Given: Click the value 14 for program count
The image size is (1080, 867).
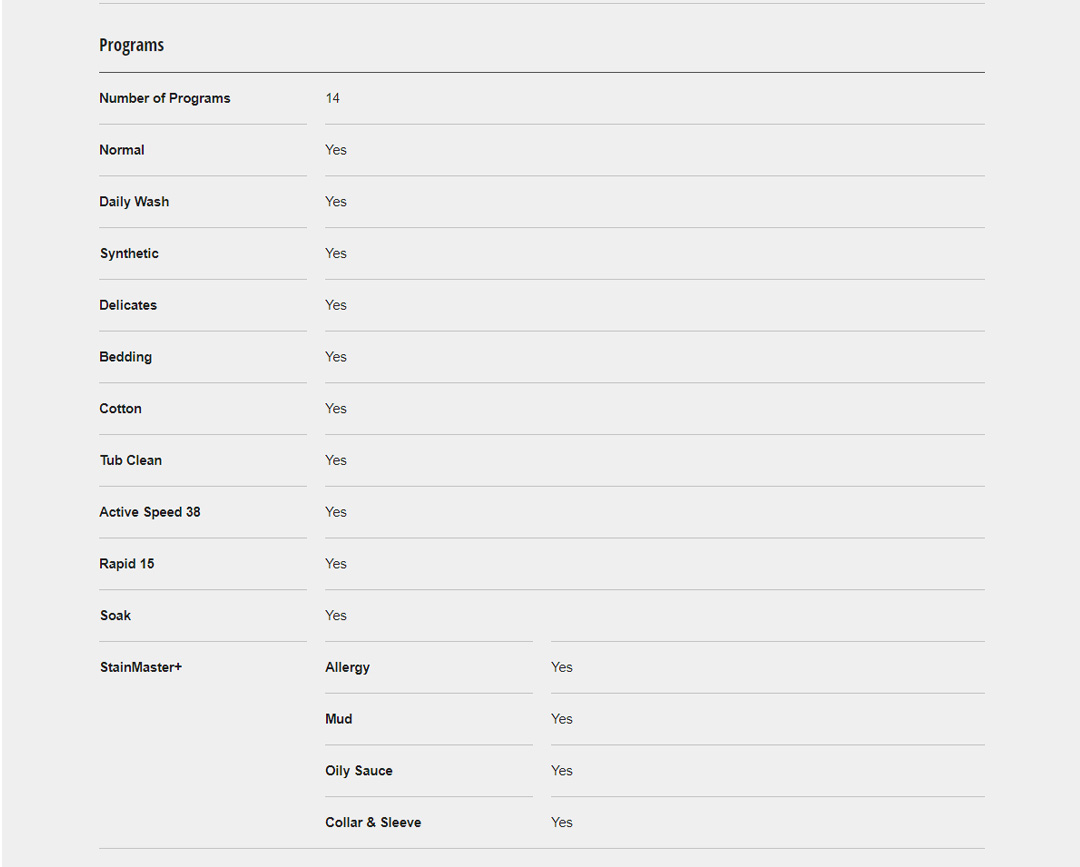Looking at the screenshot, I should pos(333,98).
